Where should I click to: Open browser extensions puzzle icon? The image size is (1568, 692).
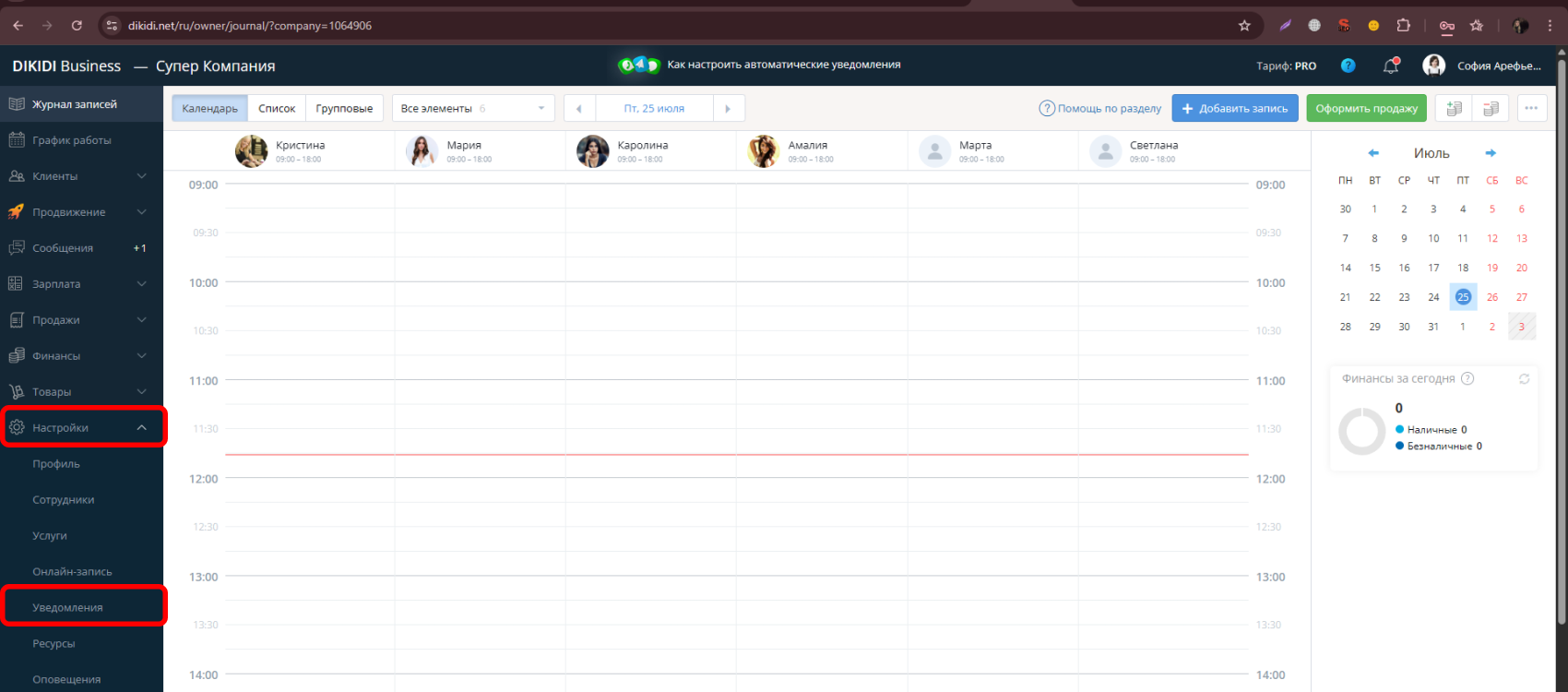pos(1403,26)
